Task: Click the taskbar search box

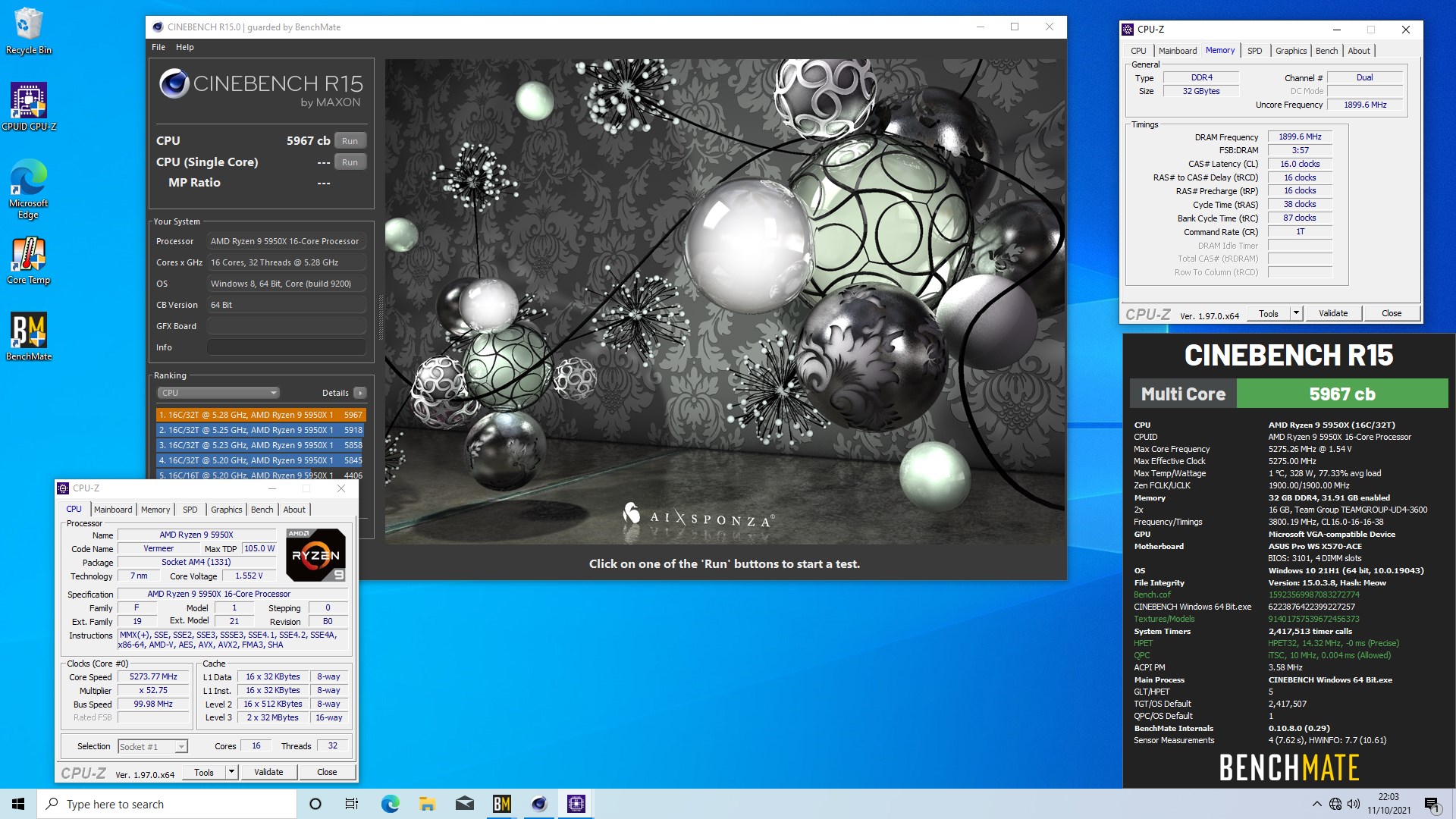Action: 167,804
